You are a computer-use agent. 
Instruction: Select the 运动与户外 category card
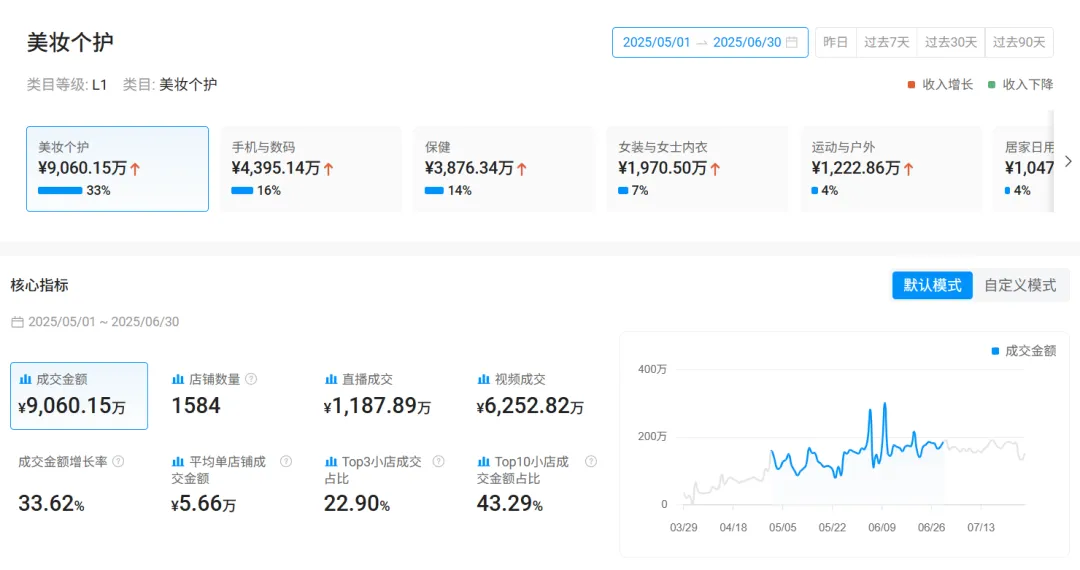(x=891, y=169)
